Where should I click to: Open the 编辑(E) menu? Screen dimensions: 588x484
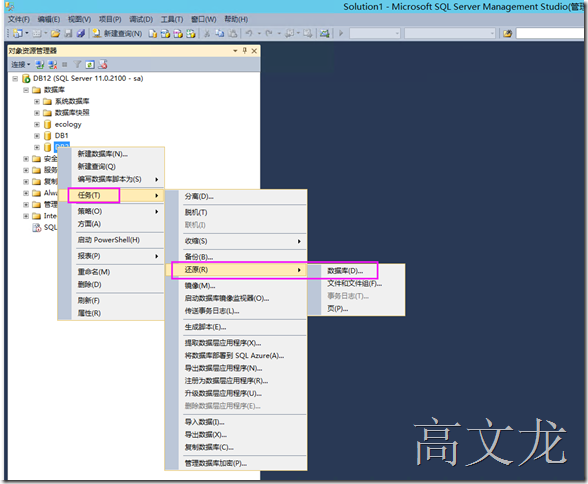click(x=49, y=19)
